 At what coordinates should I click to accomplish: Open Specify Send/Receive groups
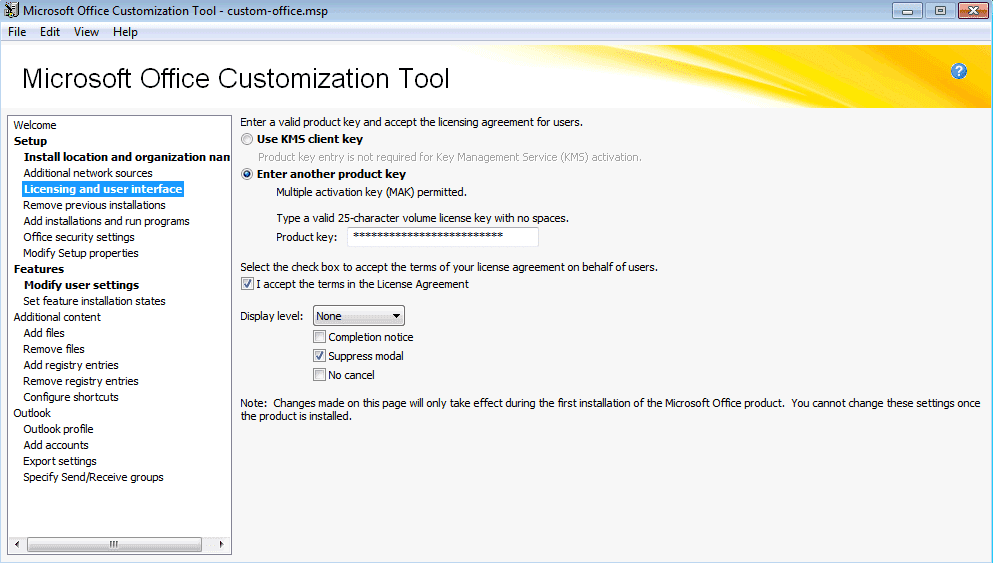coord(94,477)
